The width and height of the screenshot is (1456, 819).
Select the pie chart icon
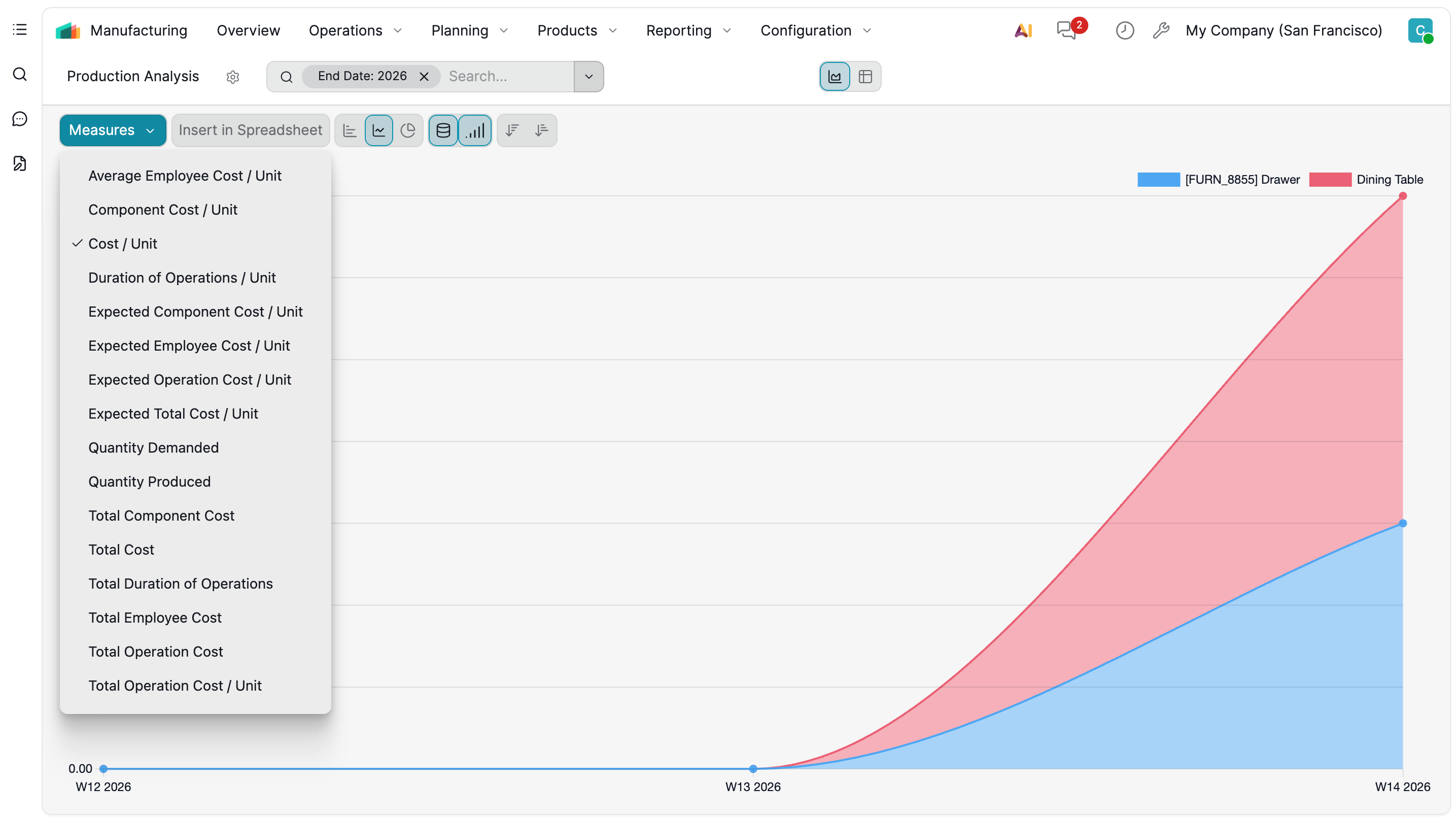[407, 130]
